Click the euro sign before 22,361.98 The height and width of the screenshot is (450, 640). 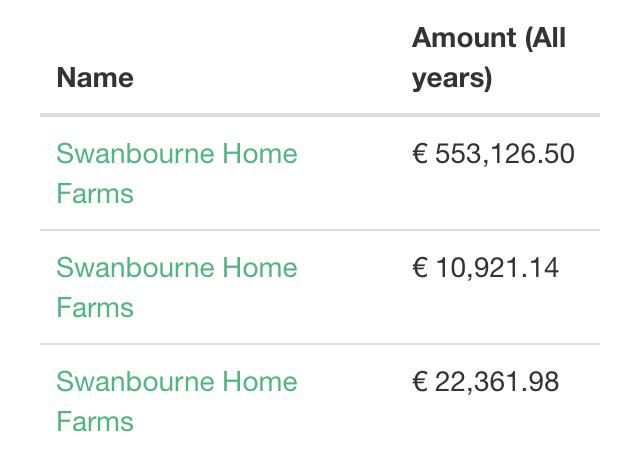tap(420, 382)
